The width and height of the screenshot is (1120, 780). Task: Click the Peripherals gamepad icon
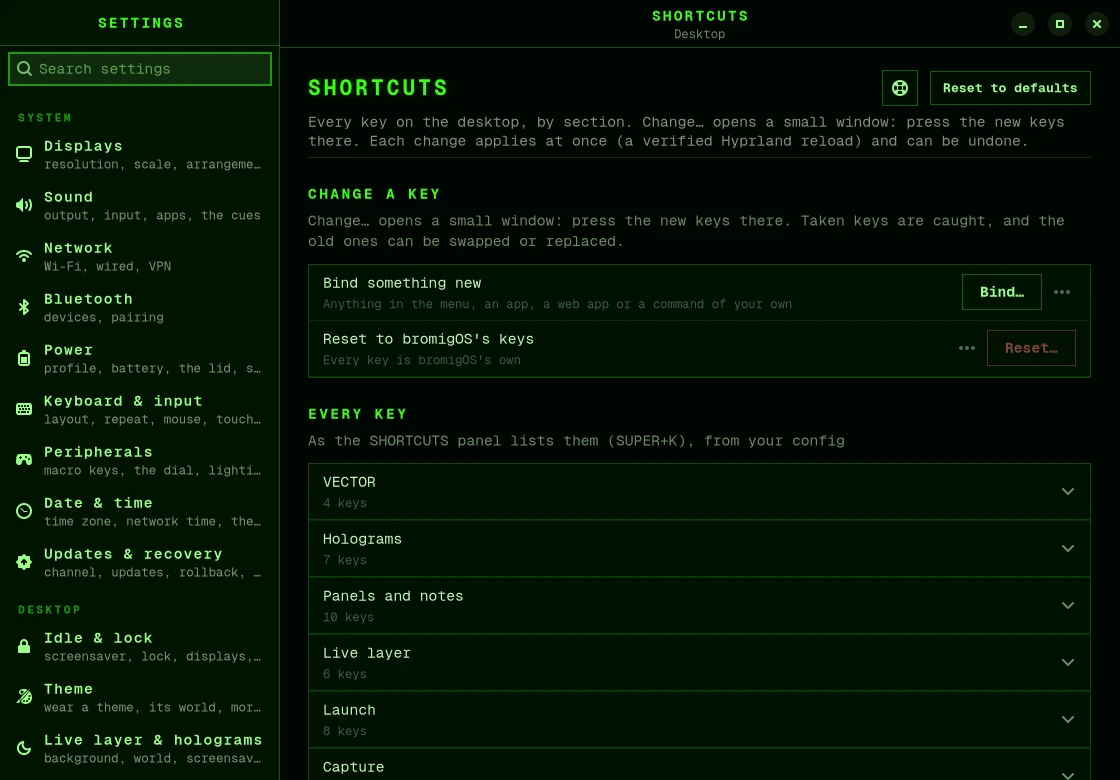pyautogui.click(x=24, y=460)
